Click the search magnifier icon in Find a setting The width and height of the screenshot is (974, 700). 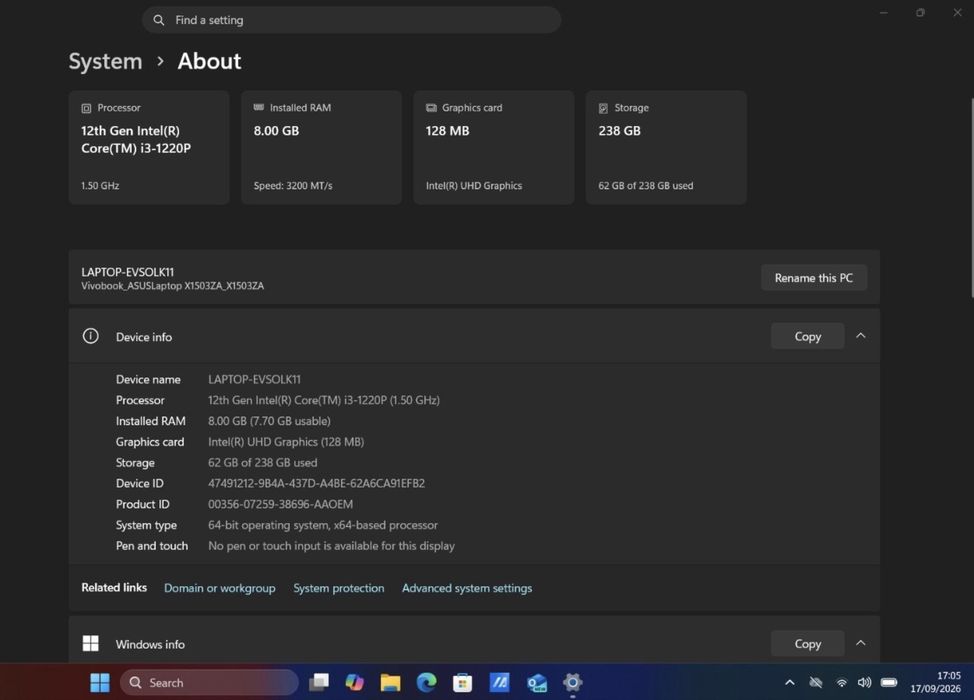pyautogui.click(x=159, y=20)
